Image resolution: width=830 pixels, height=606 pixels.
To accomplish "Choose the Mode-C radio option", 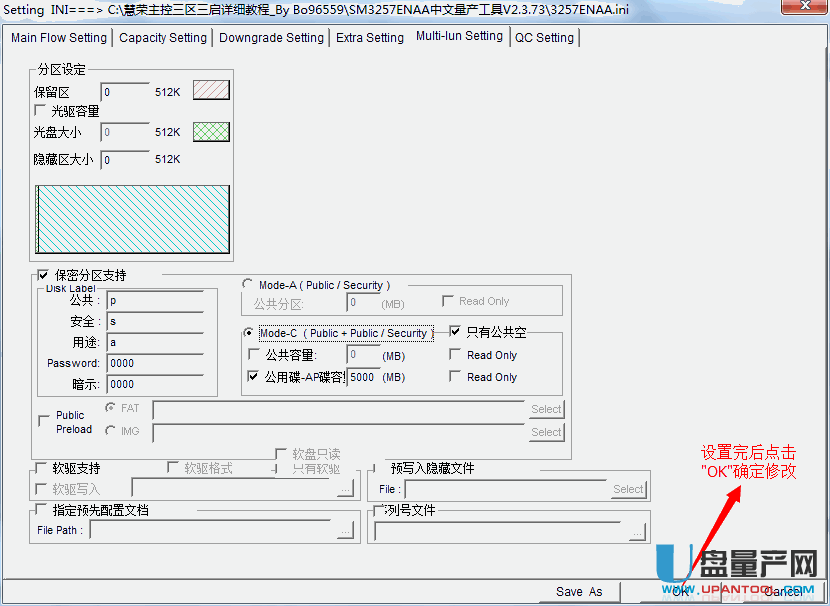I will click(250, 333).
